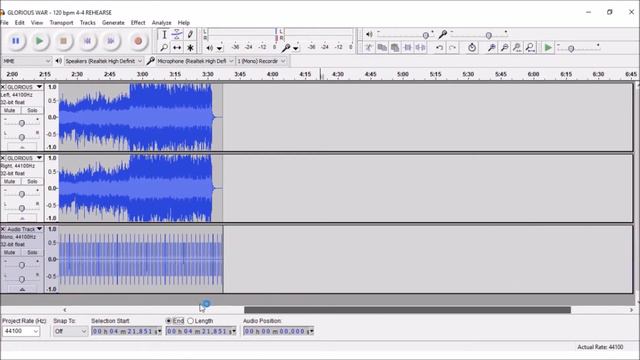Click the horizontal scrollbar thumb
The width and height of the screenshot is (640, 360).
407,310
